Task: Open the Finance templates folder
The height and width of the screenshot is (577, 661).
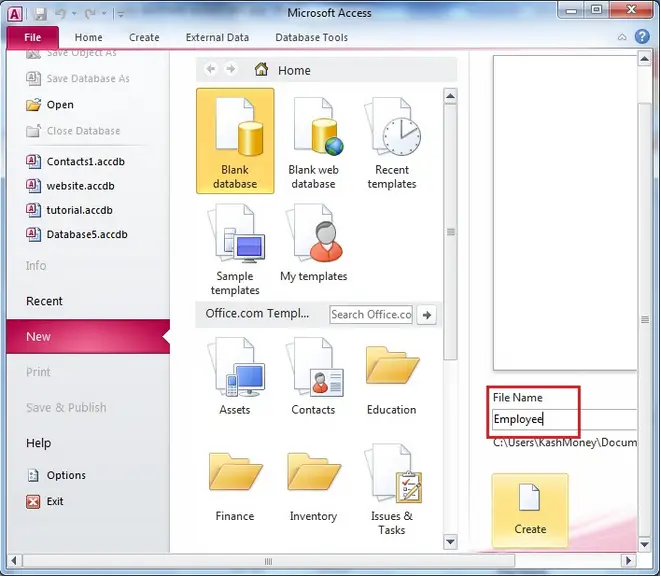Action: pyautogui.click(x=235, y=487)
